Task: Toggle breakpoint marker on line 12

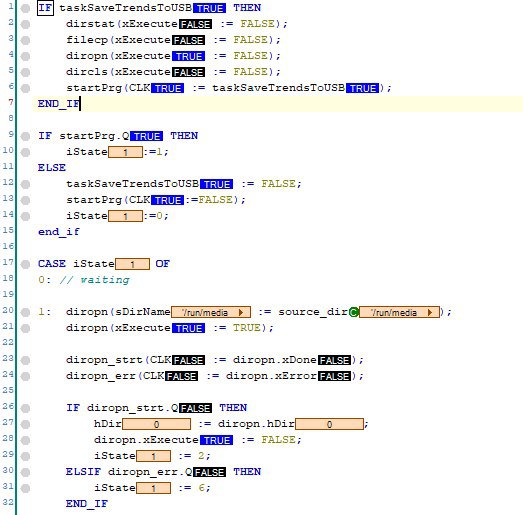Action: pyautogui.click(x=25, y=184)
